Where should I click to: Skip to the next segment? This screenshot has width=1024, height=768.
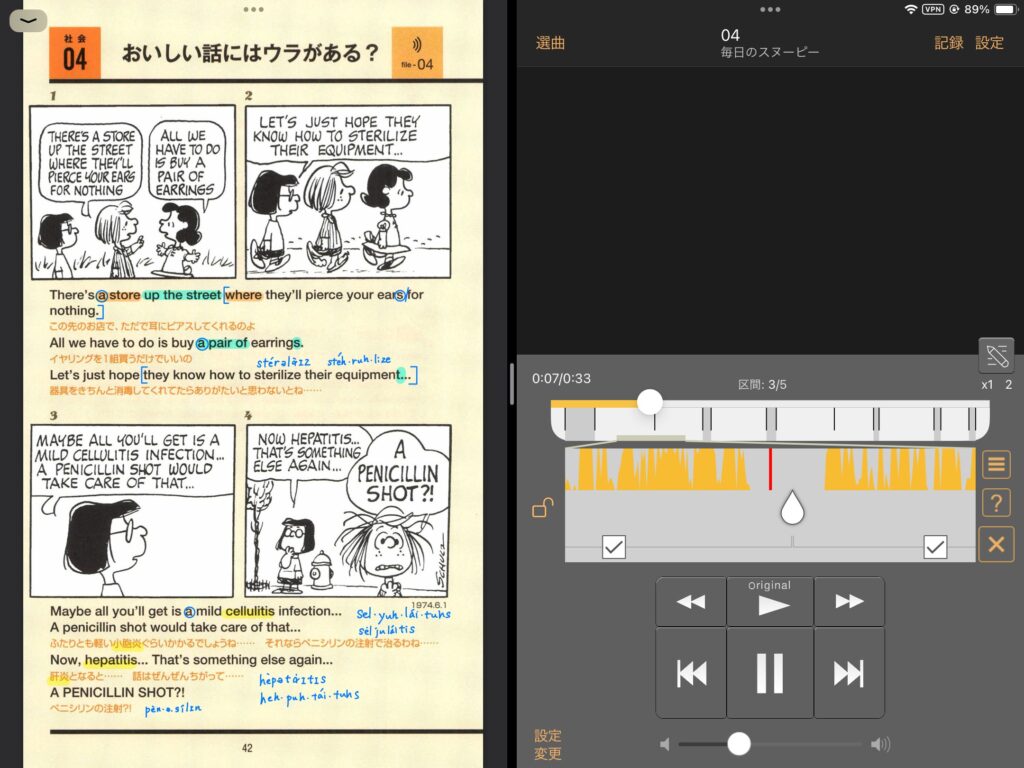[x=849, y=673]
